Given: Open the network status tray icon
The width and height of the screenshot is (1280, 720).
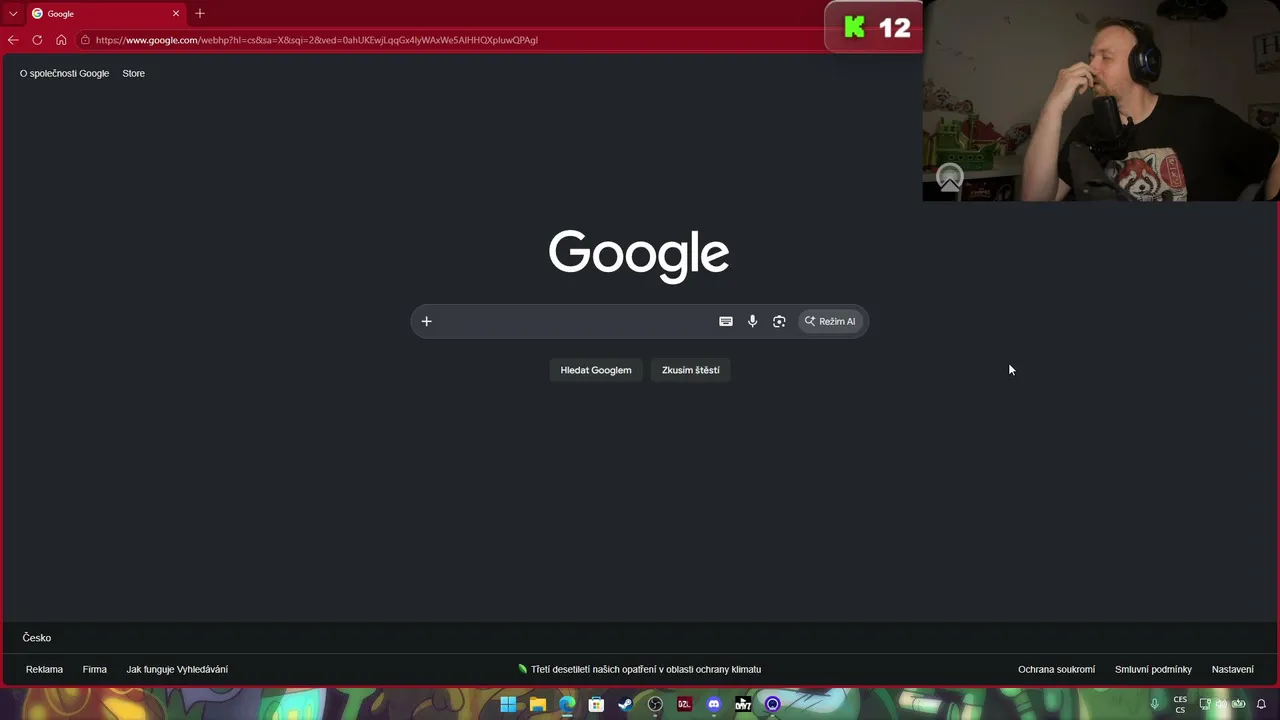Looking at the screenshot, I should click(1205, 704).
